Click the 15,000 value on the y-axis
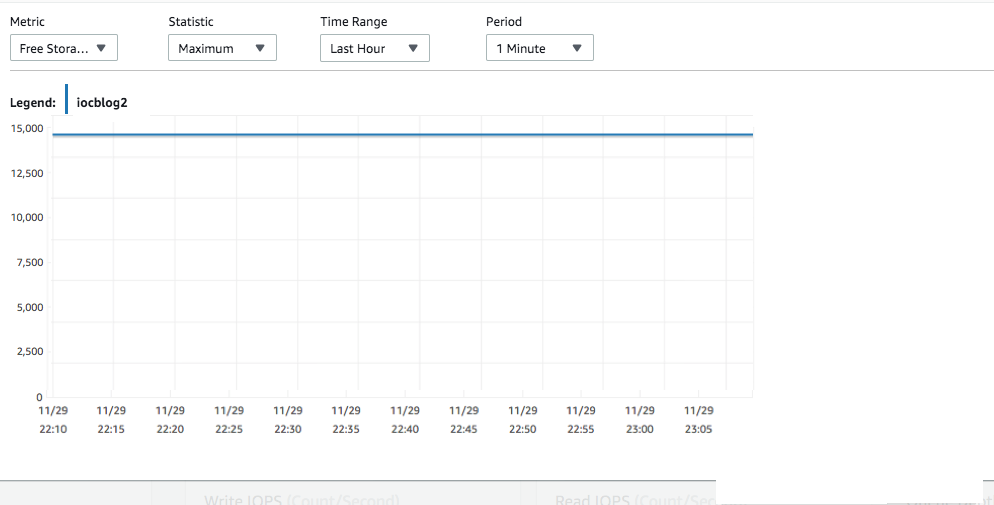Image resolution: width=994 pixels, height=505 pixels. click(x=27, y=129)
